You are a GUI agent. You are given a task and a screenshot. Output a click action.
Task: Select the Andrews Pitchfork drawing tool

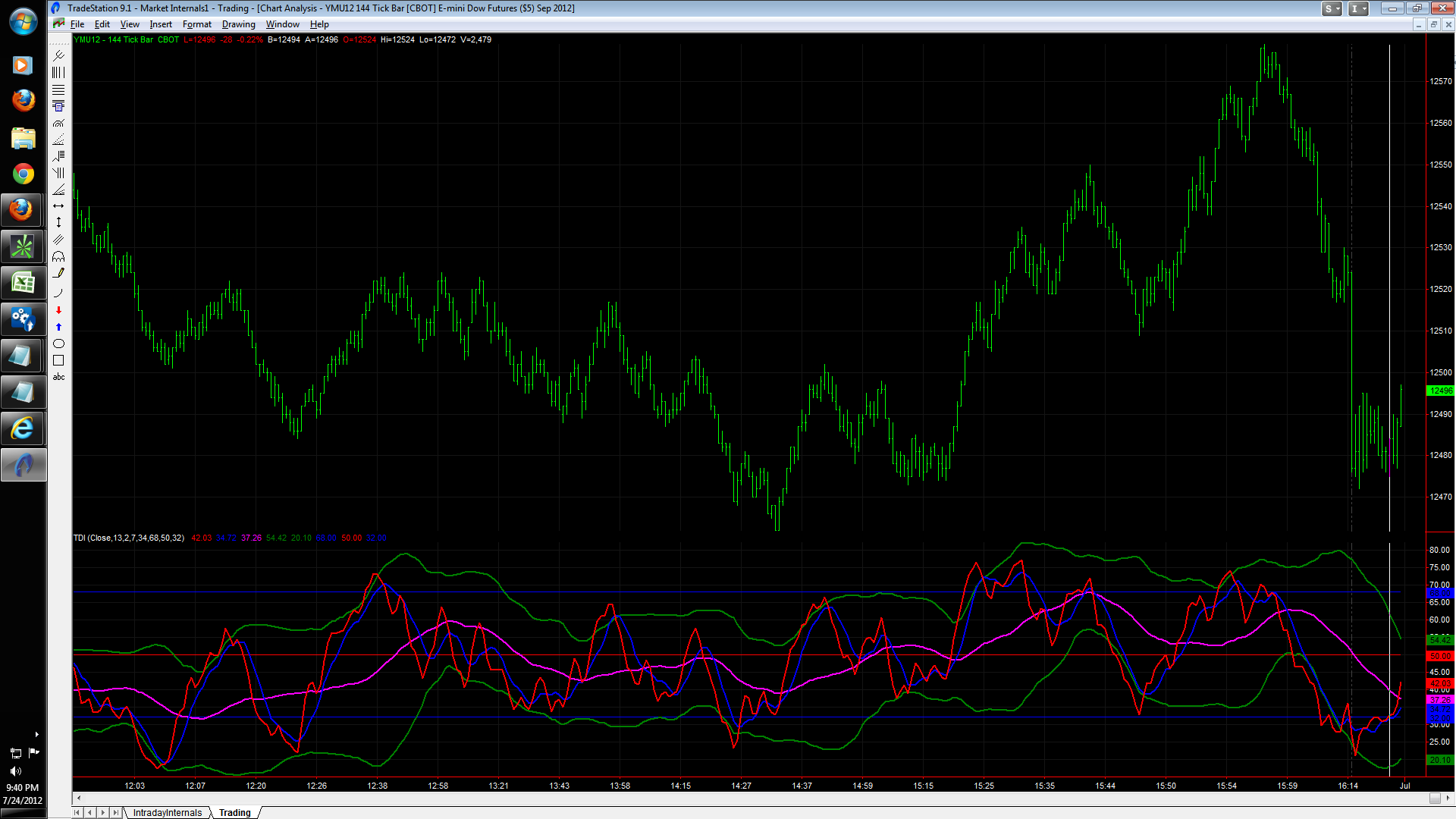58,55
